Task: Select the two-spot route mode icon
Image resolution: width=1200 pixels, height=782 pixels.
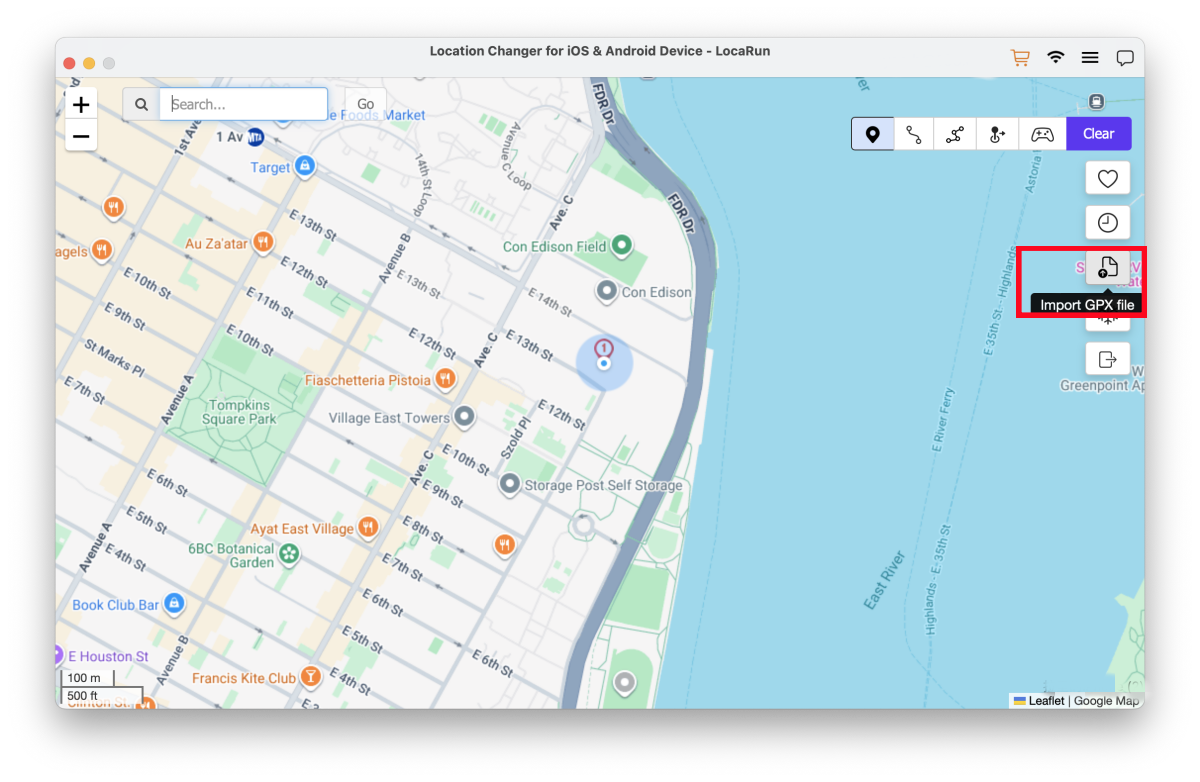Action: click(914, 133)
